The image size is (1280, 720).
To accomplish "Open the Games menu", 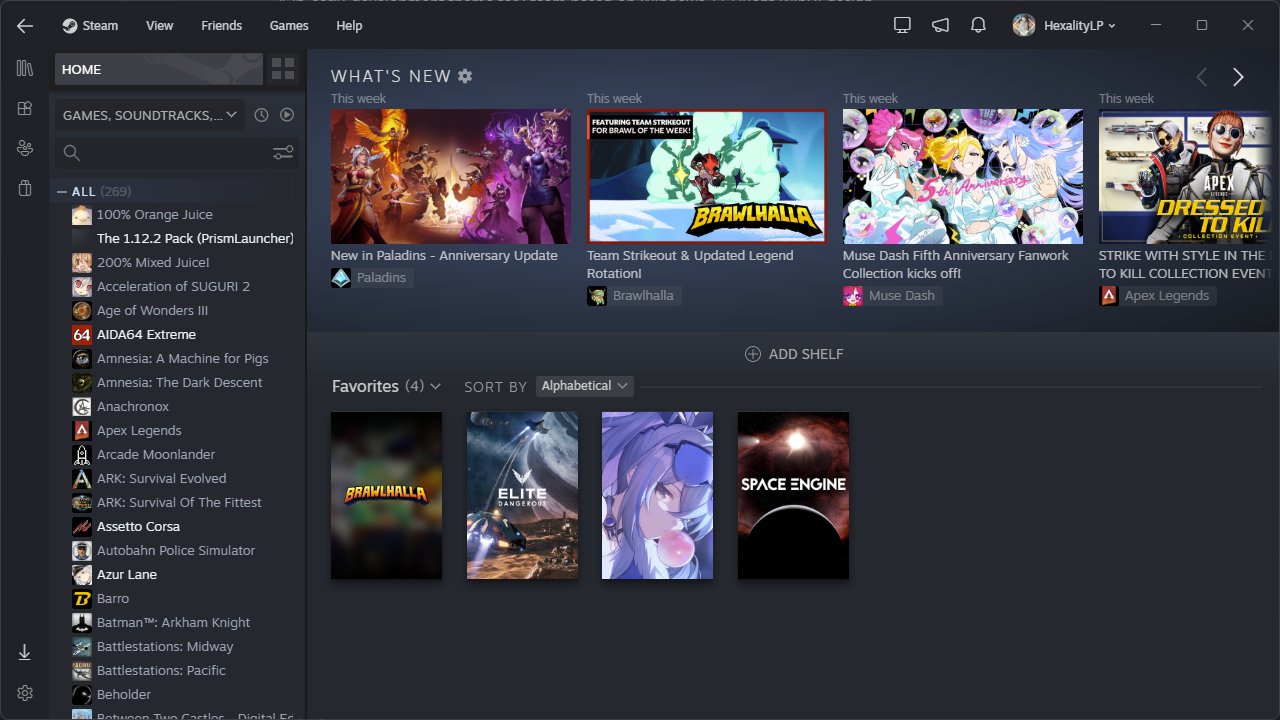I will coord(288,25).
